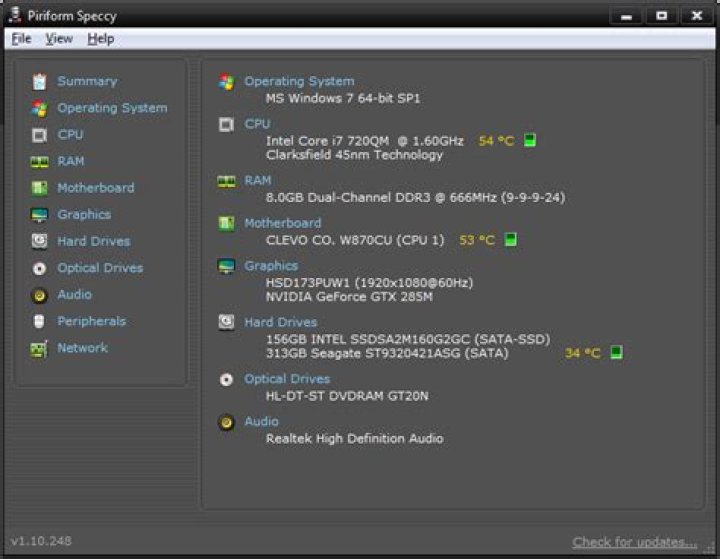Open the Motherboard label in sidebar
The width and height of the screenshot is (720, 559).
pyautogui.click(x=96, y=188)
